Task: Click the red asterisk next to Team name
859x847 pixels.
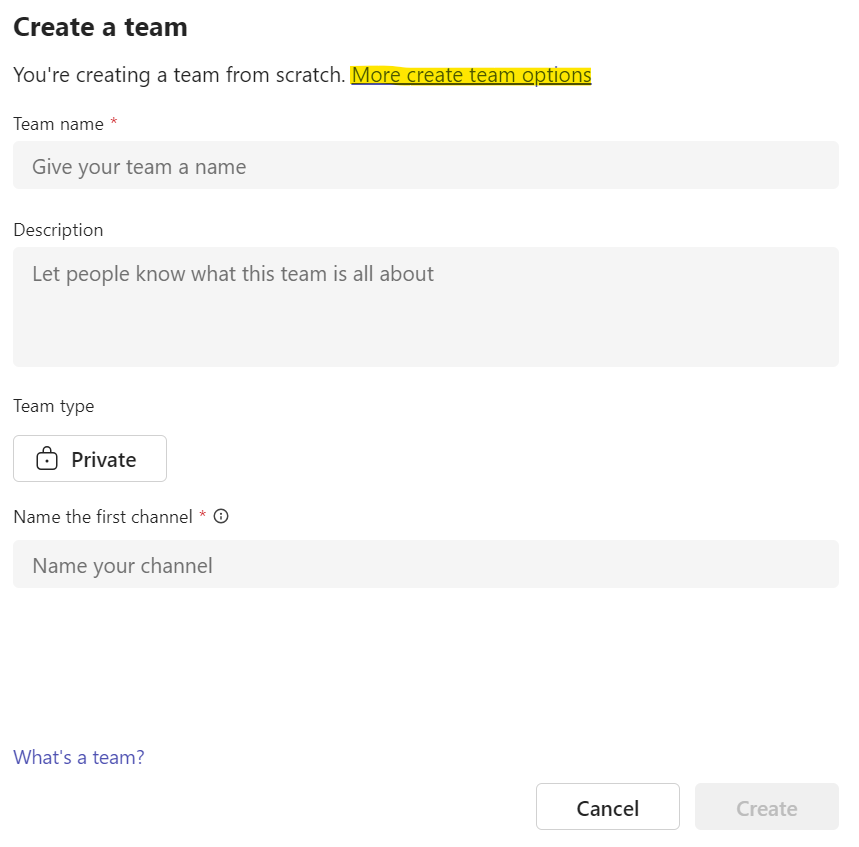Action: point(114,122)
